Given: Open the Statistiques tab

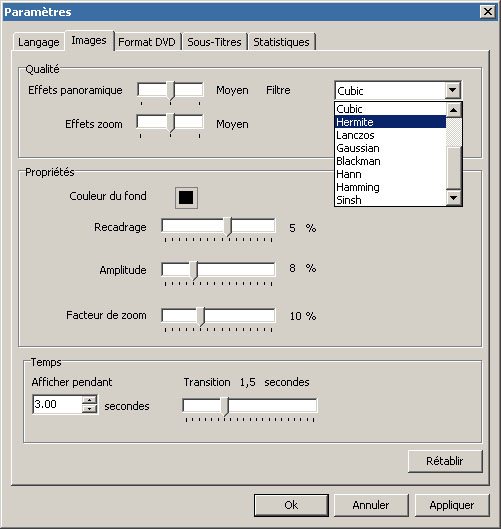Looking at the screenshot, I should pos(281,42).
